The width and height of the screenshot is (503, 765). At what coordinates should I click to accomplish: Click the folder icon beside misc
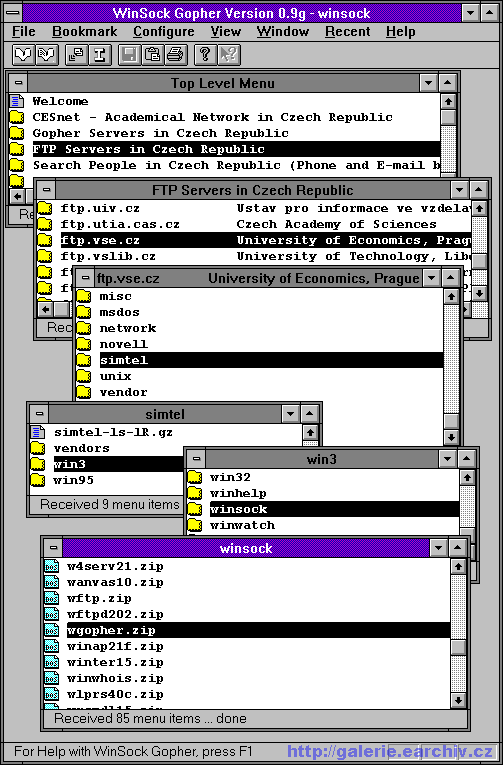[84, 297]
